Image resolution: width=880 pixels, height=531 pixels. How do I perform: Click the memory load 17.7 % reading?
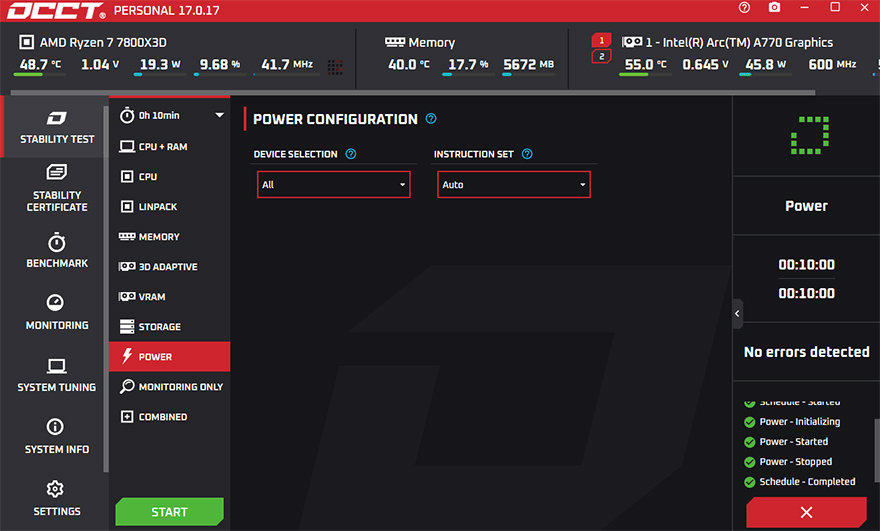click(468, 65)
